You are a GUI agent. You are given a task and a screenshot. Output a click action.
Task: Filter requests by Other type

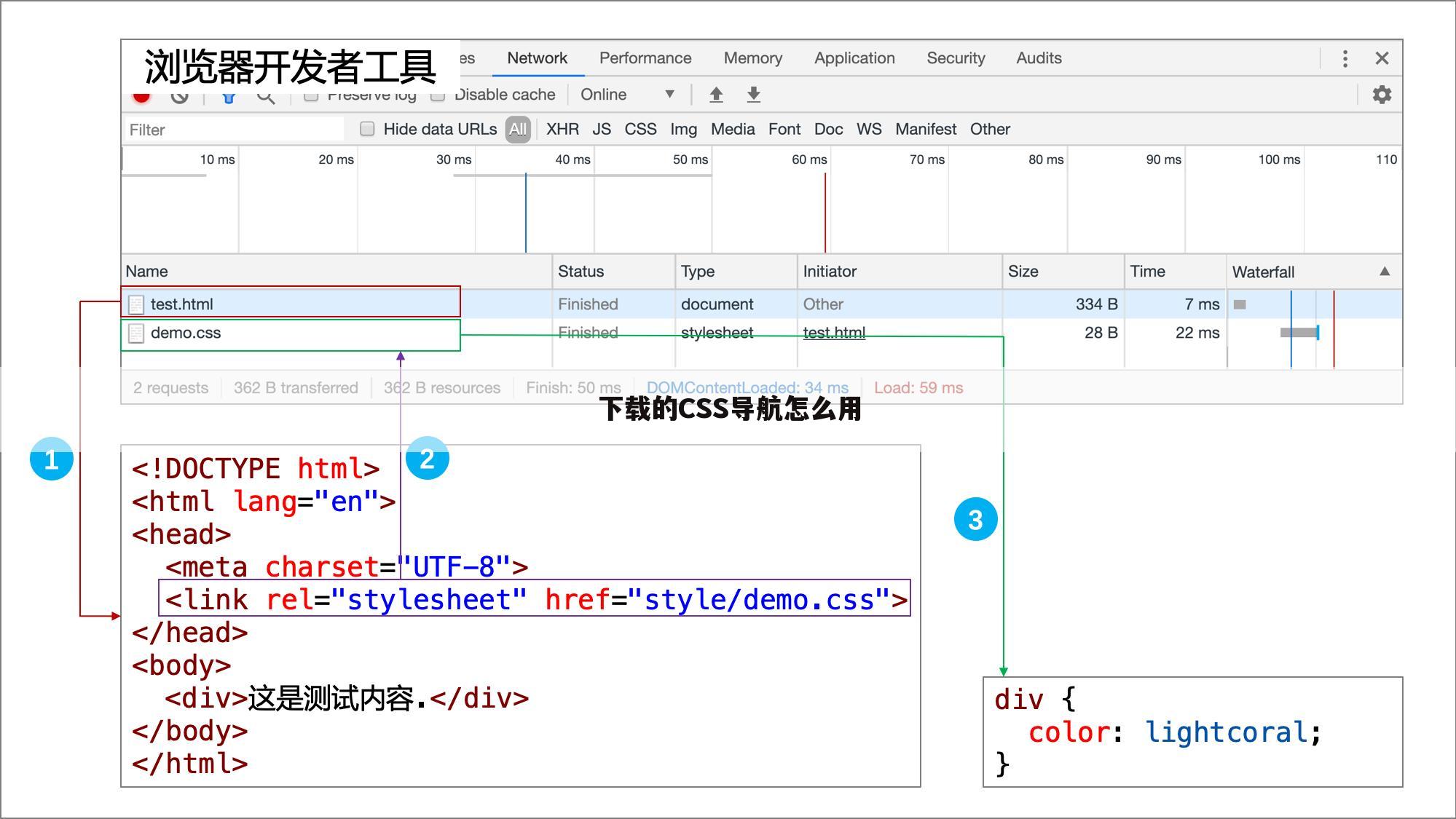[990, 130]
